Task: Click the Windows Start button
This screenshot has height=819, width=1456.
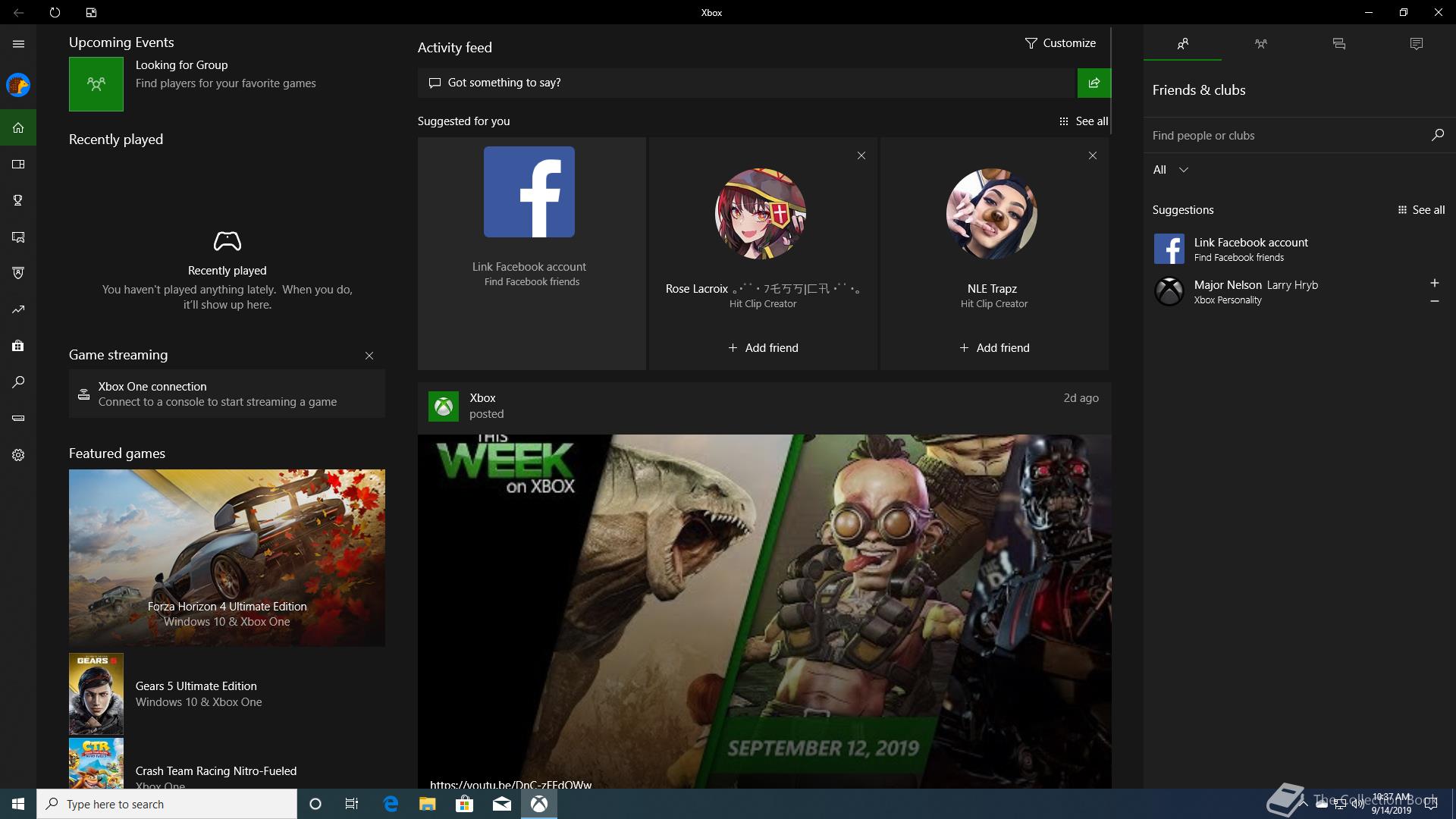Action: click(x=18, y=804)
